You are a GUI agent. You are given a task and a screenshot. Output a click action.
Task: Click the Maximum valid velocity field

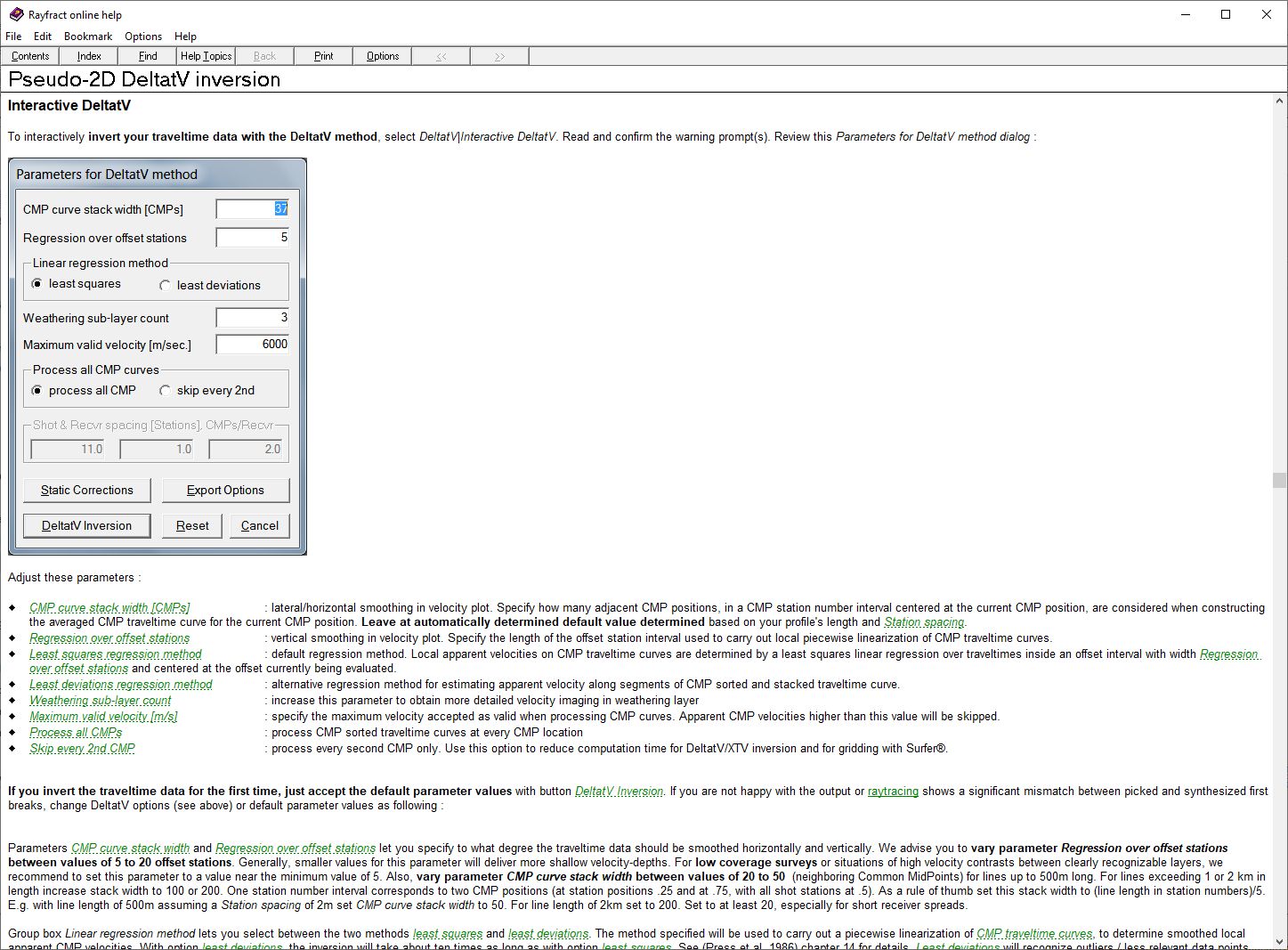point(253,345)
